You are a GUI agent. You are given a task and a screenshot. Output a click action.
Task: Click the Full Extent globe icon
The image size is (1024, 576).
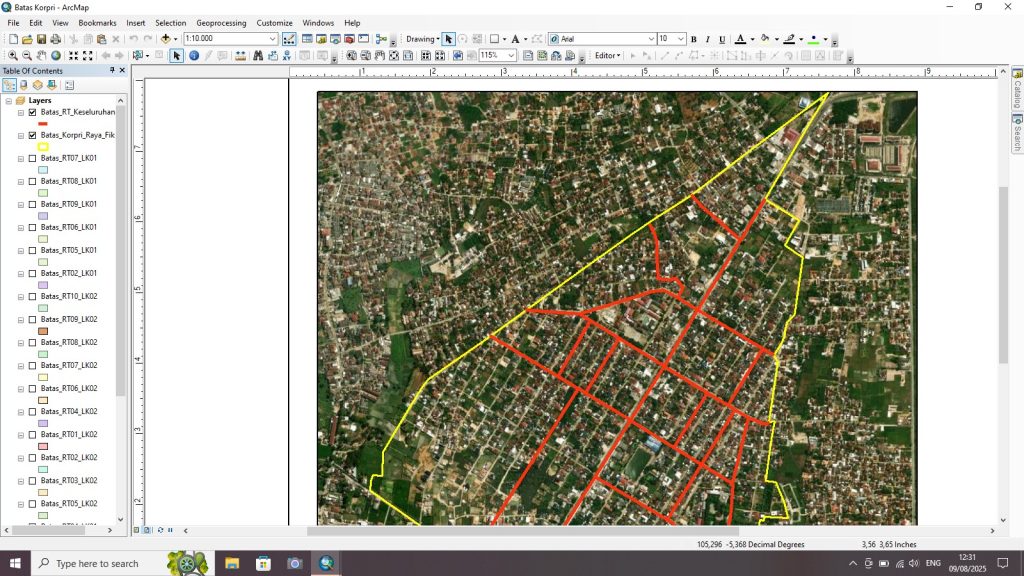click(x=56, y=56)
